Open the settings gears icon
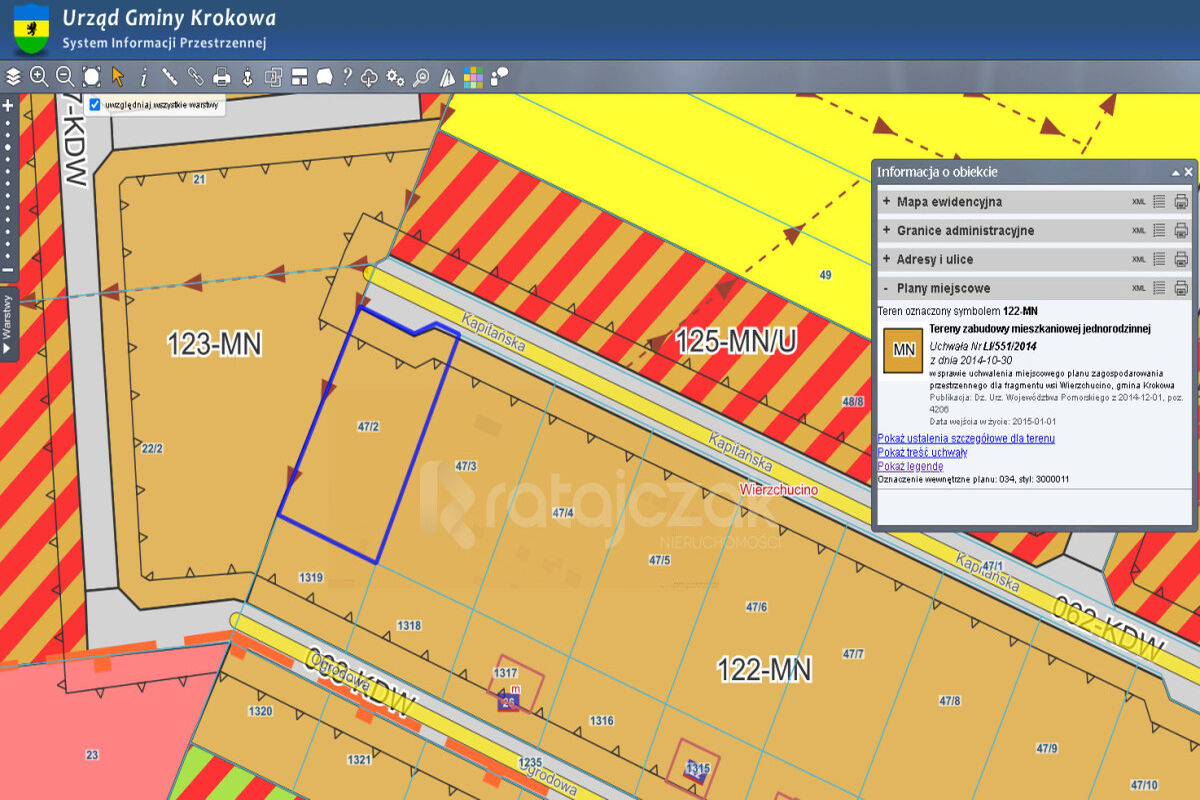 [395, 76]
